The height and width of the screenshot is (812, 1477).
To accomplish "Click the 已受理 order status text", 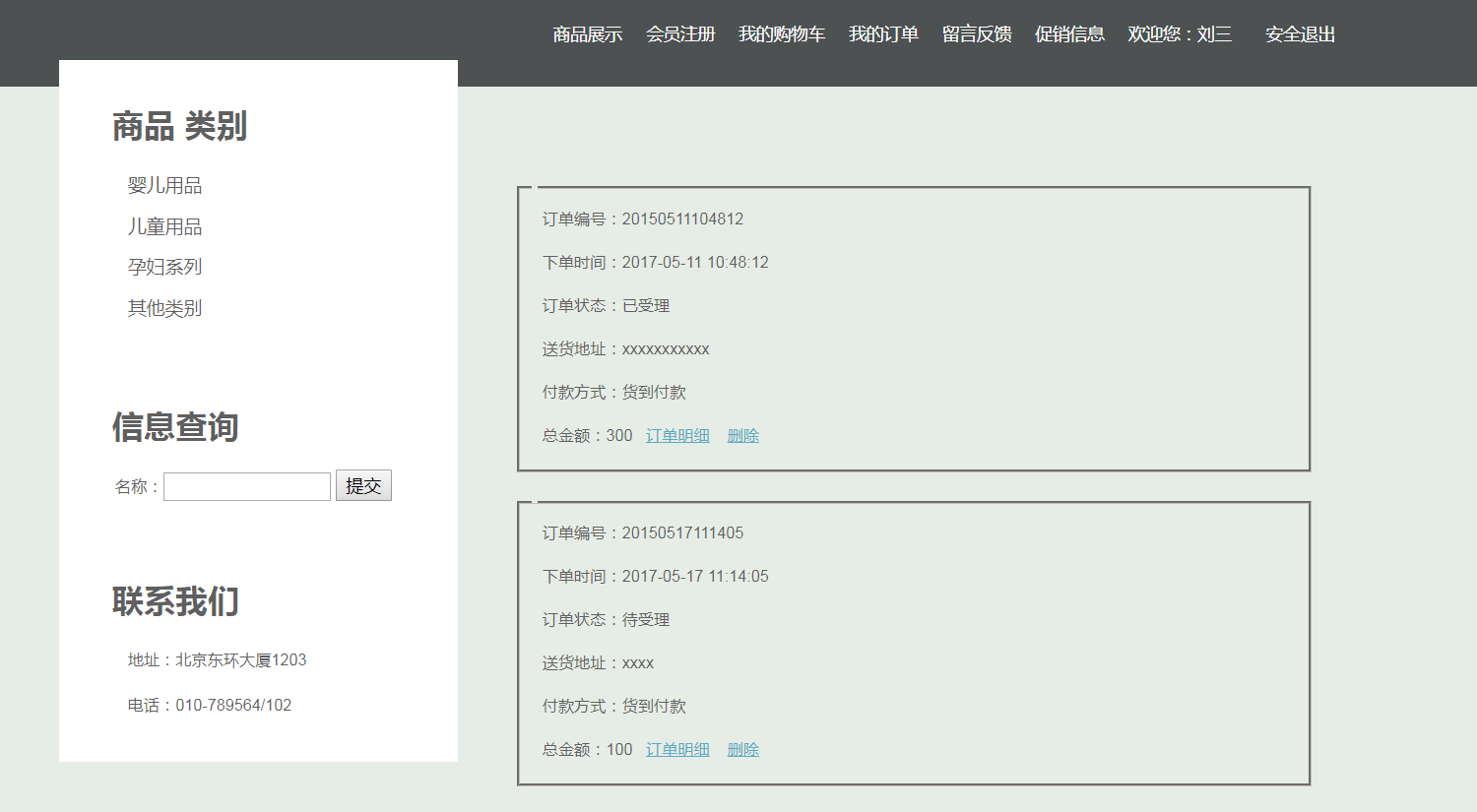I will 646,305.
